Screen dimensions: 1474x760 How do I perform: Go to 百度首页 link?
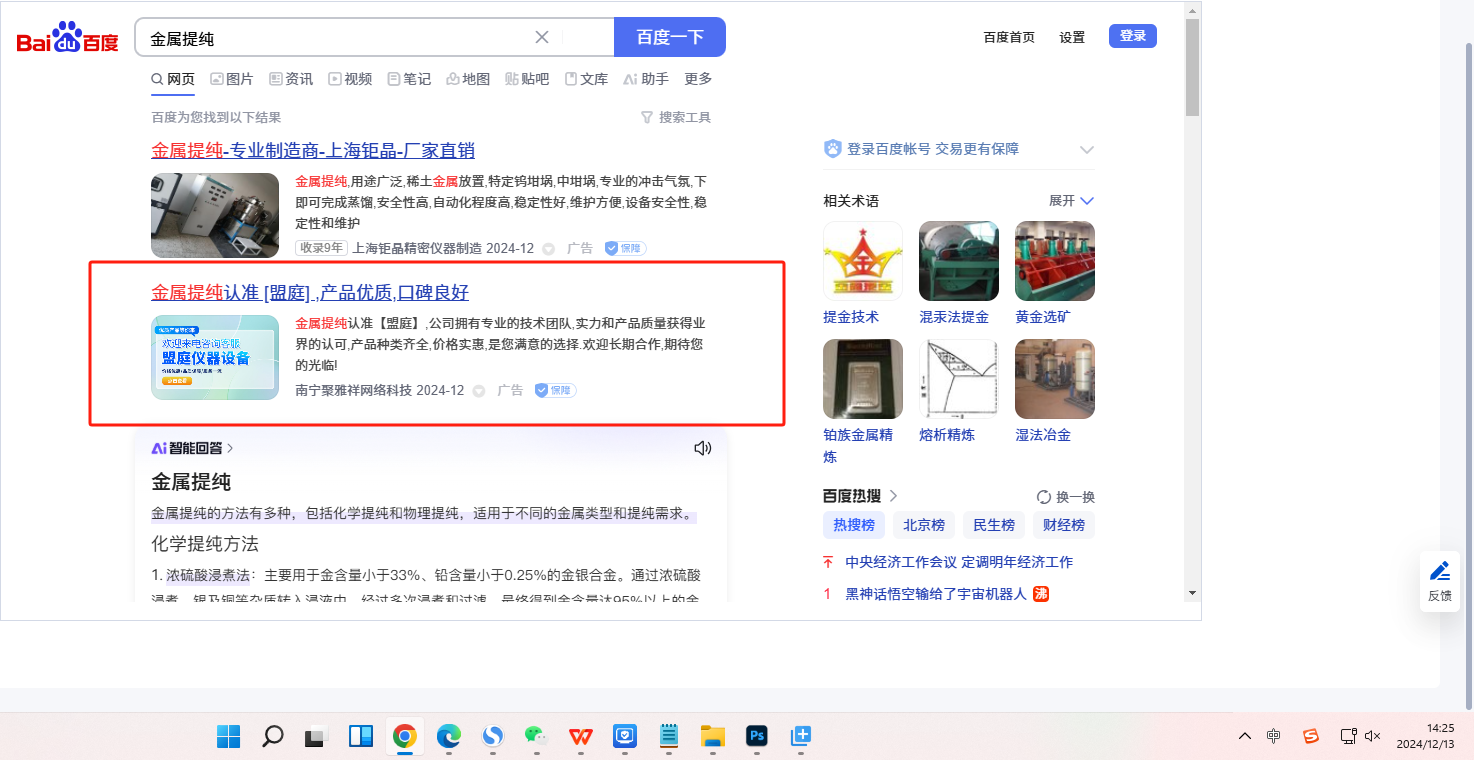(x=1009, y=37)
